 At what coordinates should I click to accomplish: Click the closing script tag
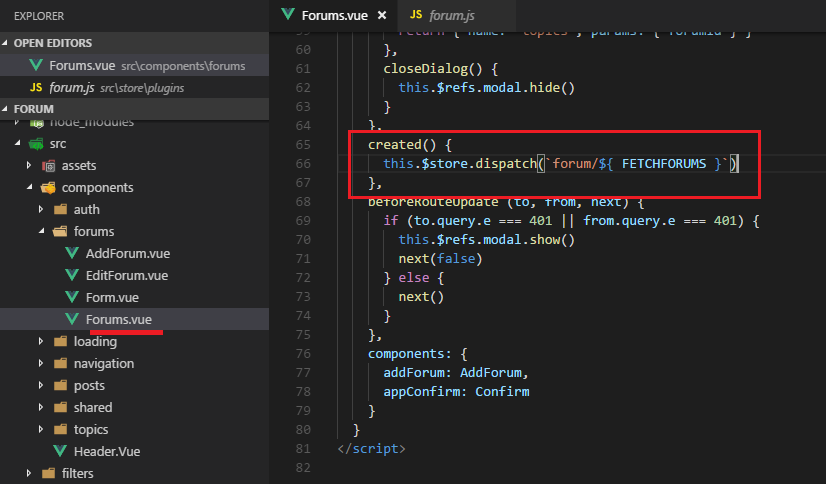pos(371,449)
